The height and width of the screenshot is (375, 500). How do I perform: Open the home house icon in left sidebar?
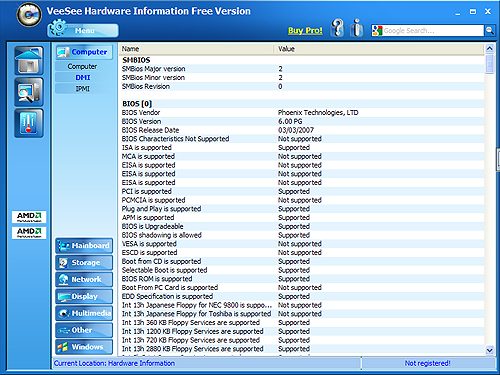[29, 60]
